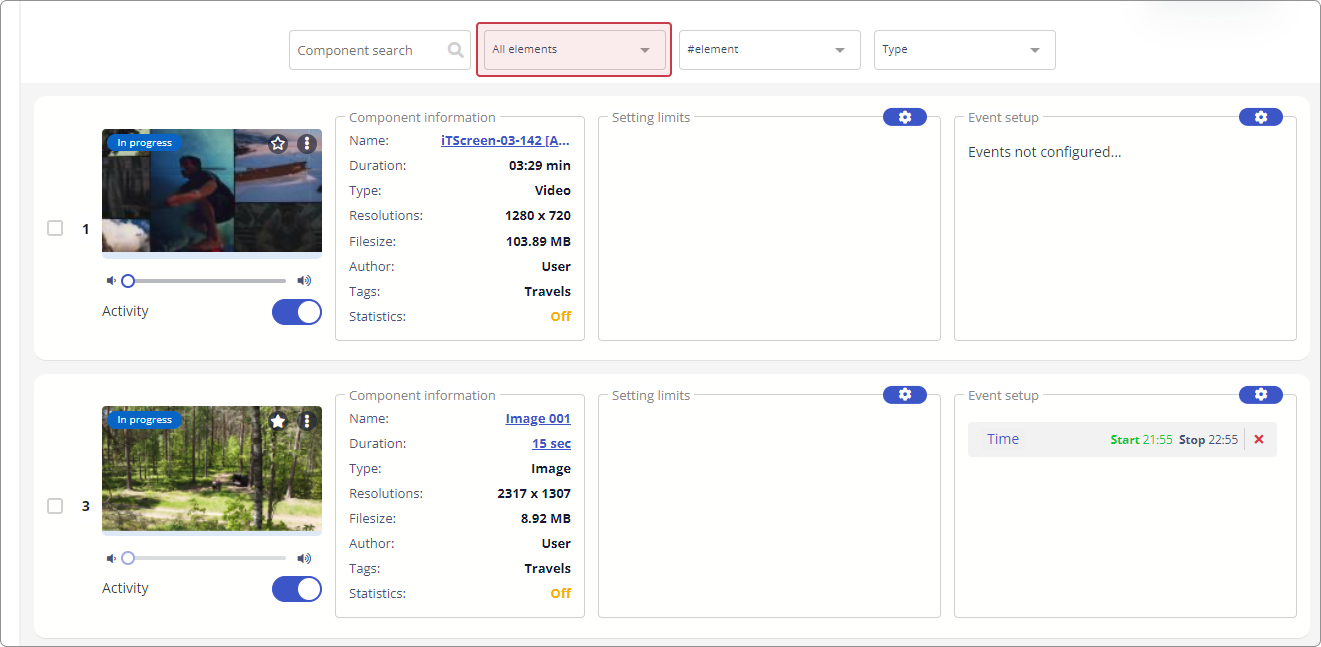Select checkbox for item 3
Image resolution: width=1321 pixels, height=647 pixels.
click(55, 506)
